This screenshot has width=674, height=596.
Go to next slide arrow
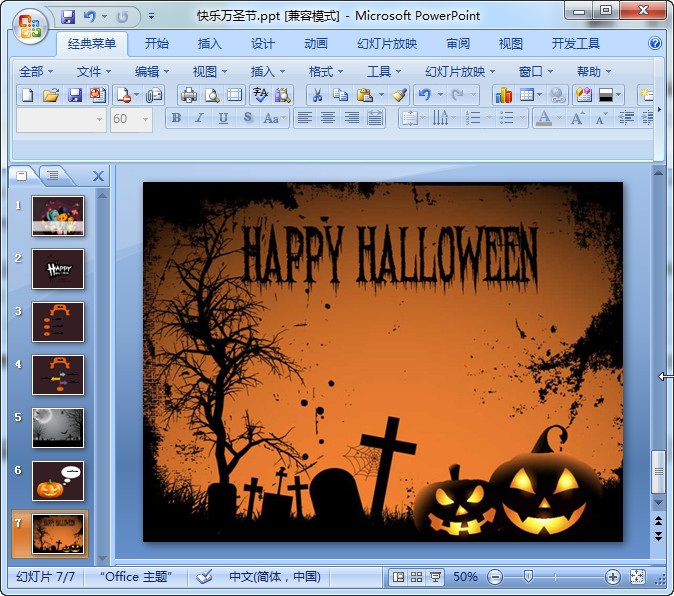coord(658,536)
